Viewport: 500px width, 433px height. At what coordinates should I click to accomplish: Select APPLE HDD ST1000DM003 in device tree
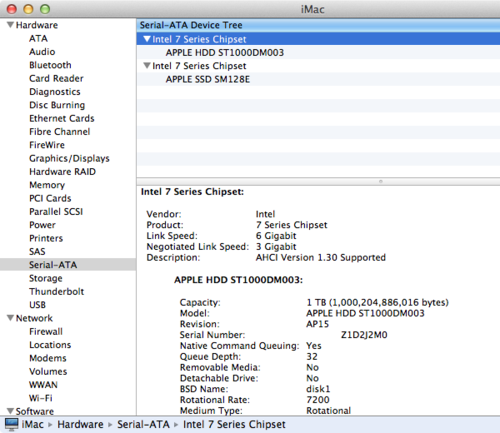(x=225, y=53)
